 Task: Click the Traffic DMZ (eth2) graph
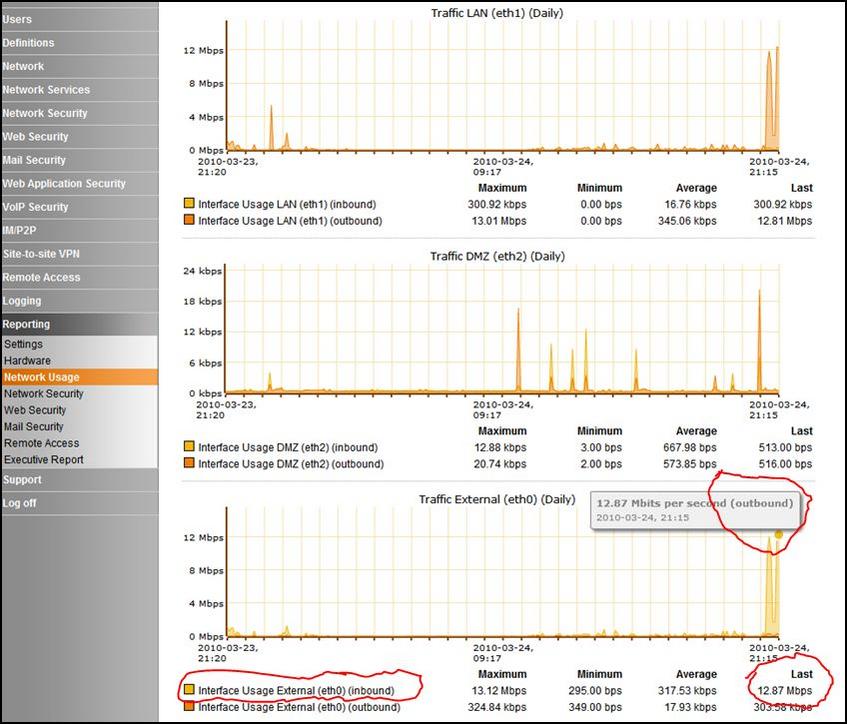click(502, 330)
